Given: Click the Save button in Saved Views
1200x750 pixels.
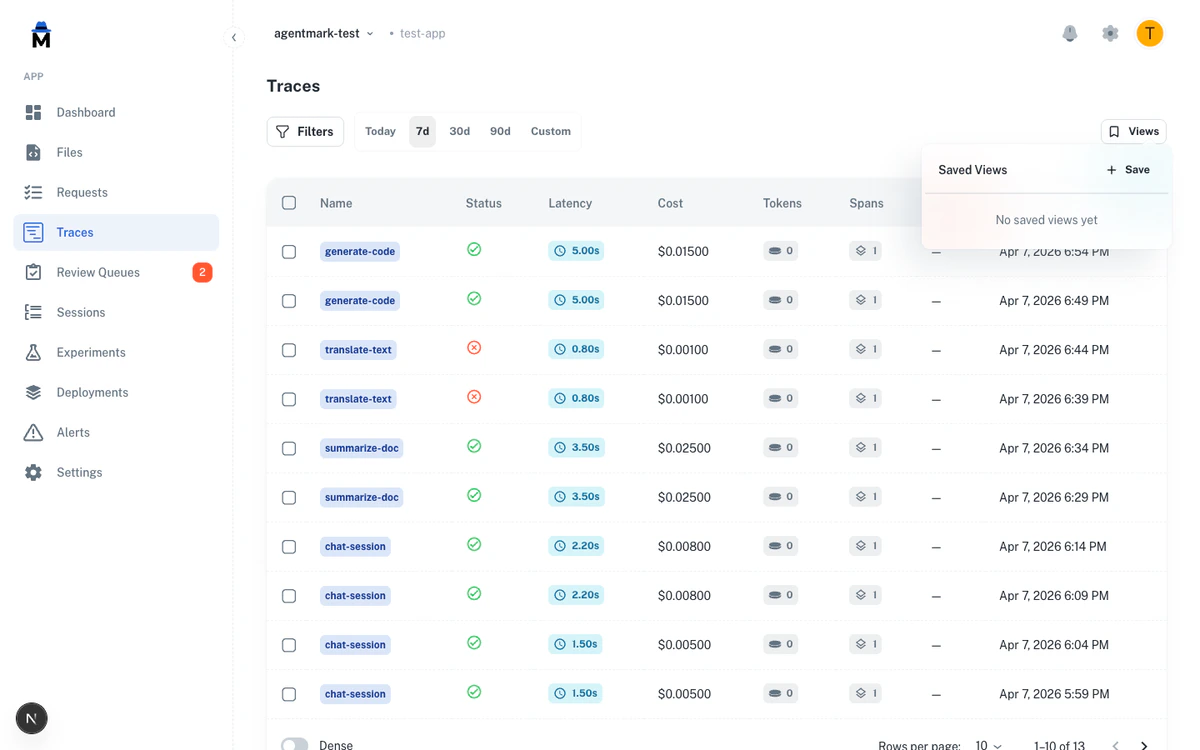Looking at the screenshot, I should coord(1128,170).
